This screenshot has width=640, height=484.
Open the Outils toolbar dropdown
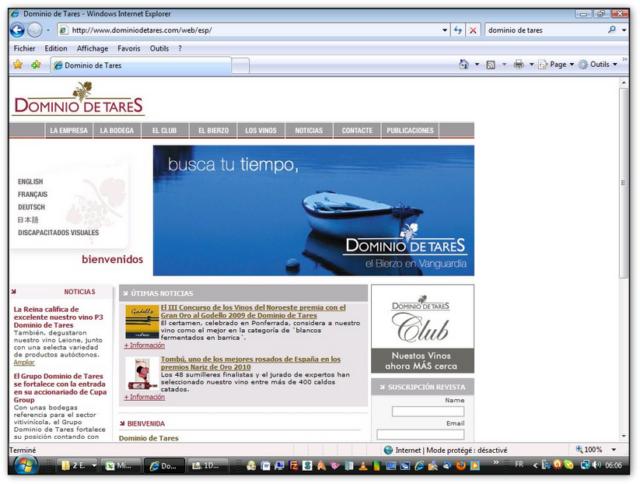598,64
